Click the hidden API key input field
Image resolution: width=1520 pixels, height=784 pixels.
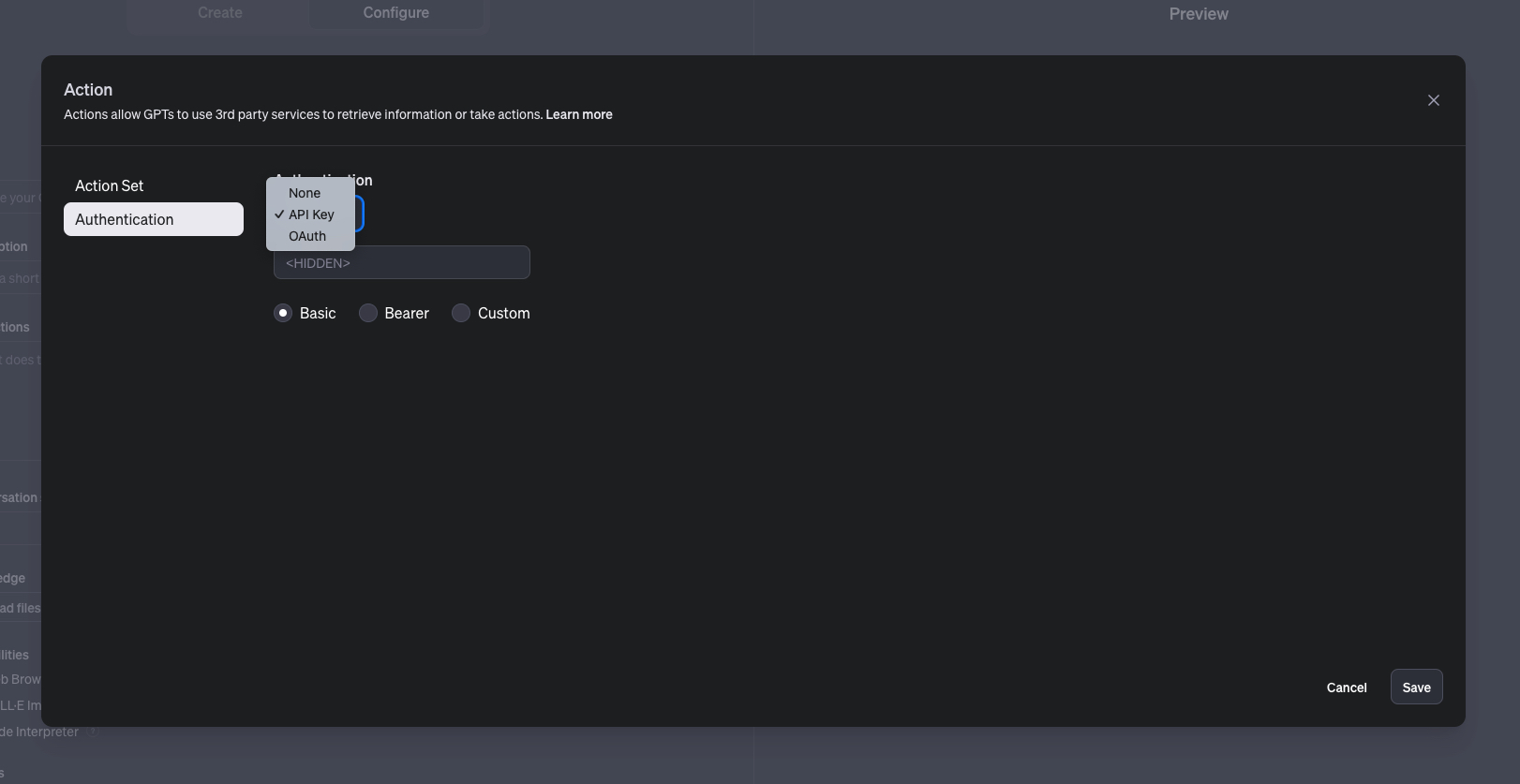click(402, 262)
